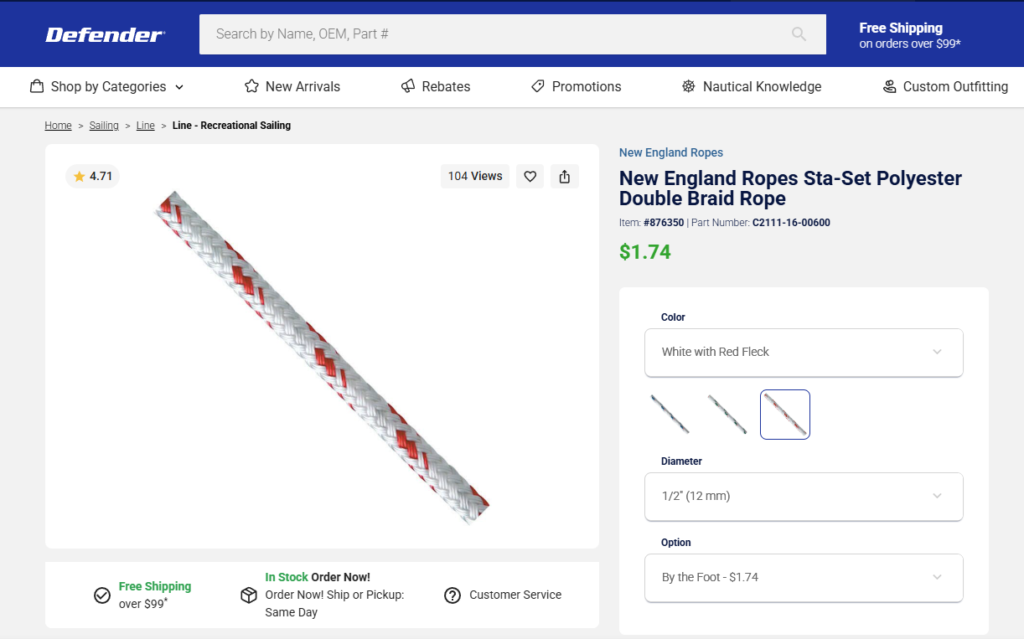Add product to wishlist with heart icon
The height and width of the screenshot is (639, 1024).
530,176
